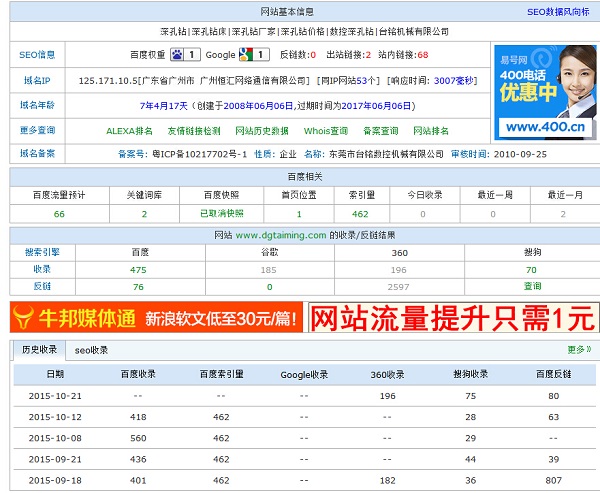Click the 已取消快照 Baidu snapshot link
This screenshot has height=493, width=600.
pos(221,214)
